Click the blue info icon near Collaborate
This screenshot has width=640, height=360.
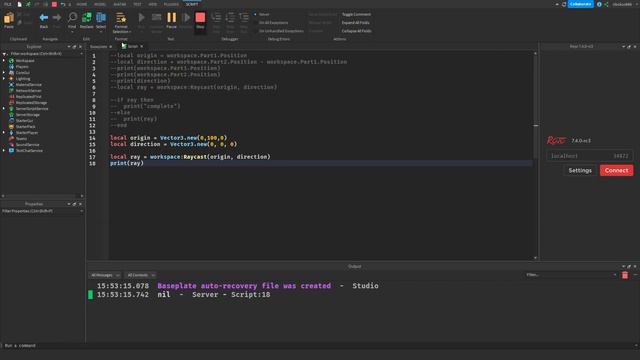[x=599, y=4]
